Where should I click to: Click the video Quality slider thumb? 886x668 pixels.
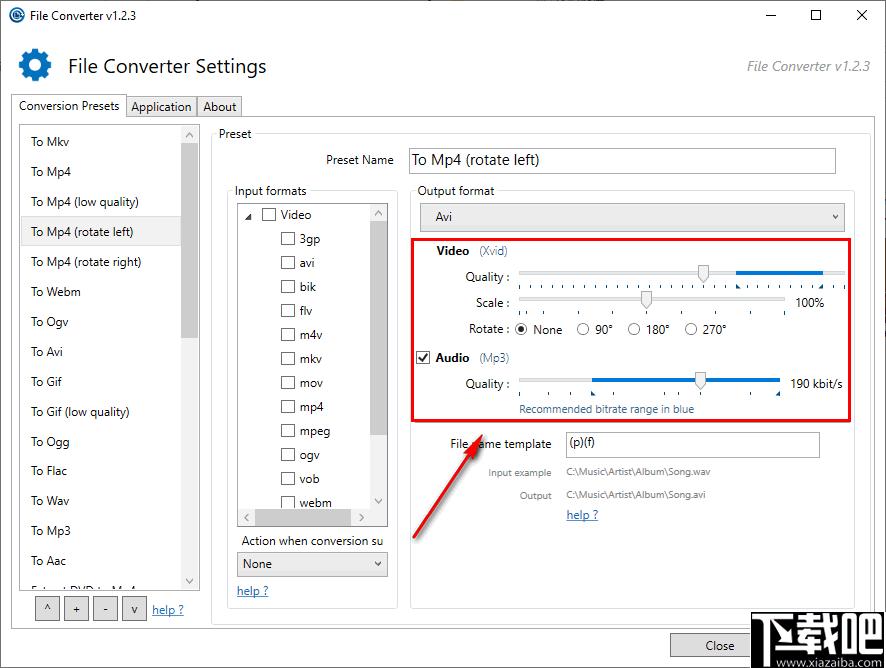(703, 274)
